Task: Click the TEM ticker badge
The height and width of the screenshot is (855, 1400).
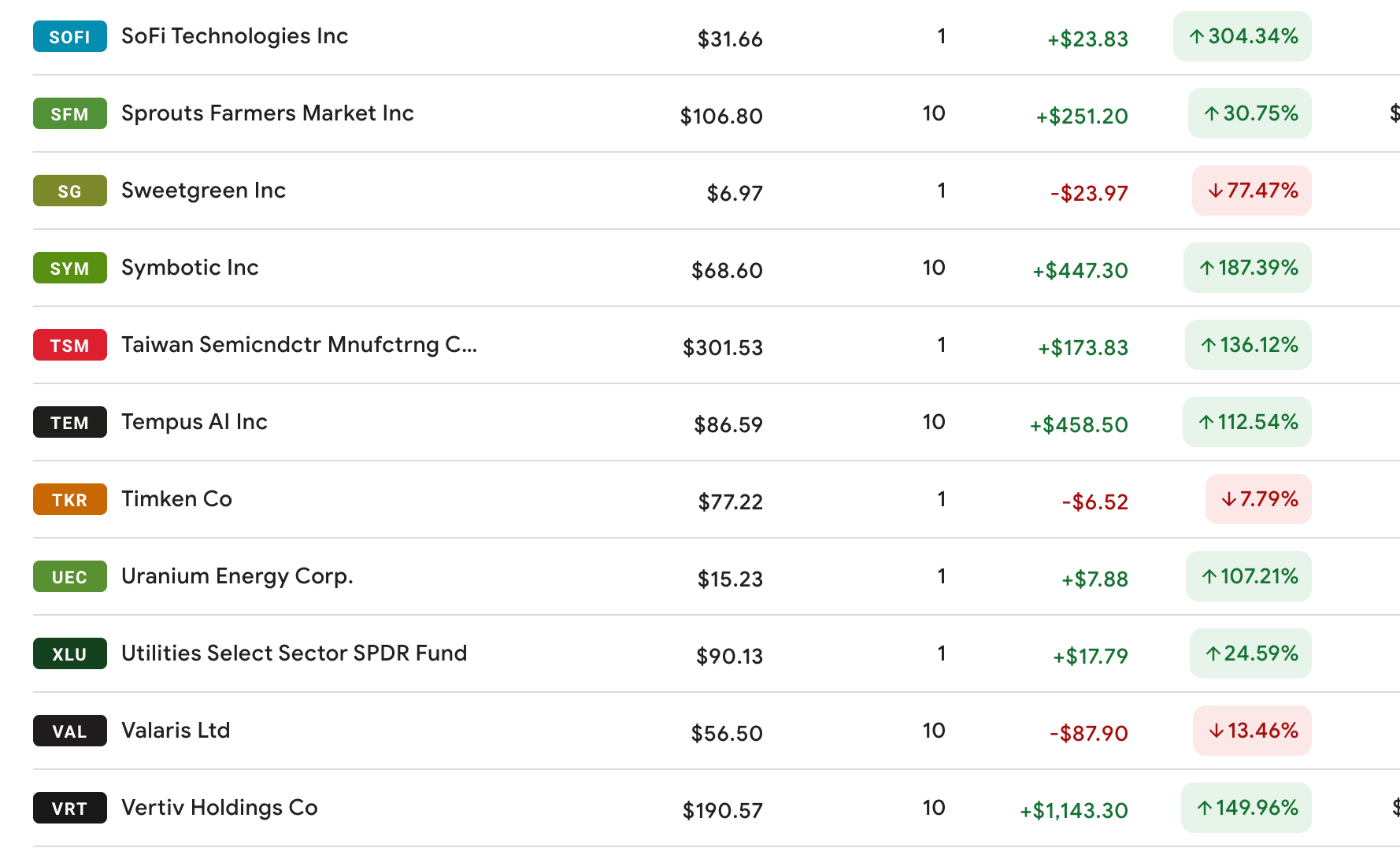Action: [x=69, y=423]
